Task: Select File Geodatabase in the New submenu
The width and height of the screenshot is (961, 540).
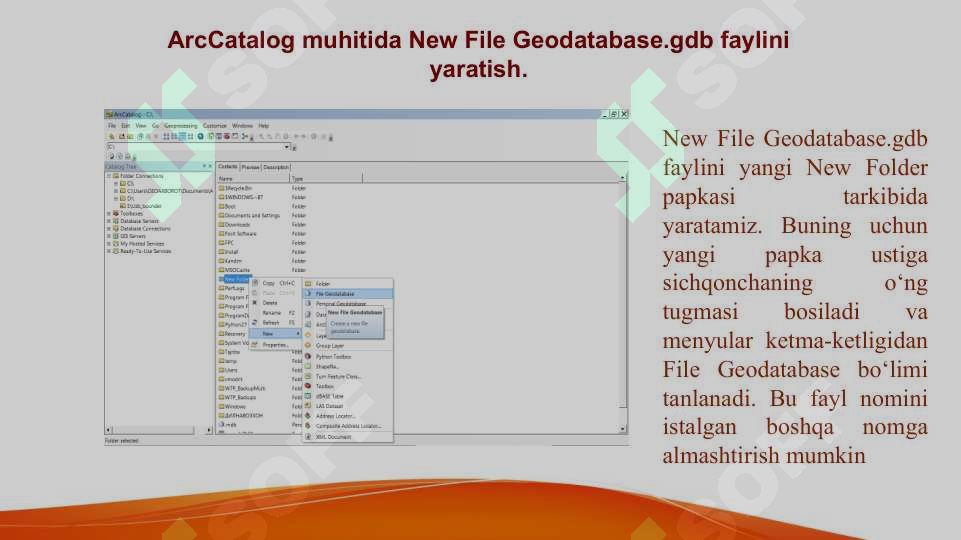Action: pos(348,294)
